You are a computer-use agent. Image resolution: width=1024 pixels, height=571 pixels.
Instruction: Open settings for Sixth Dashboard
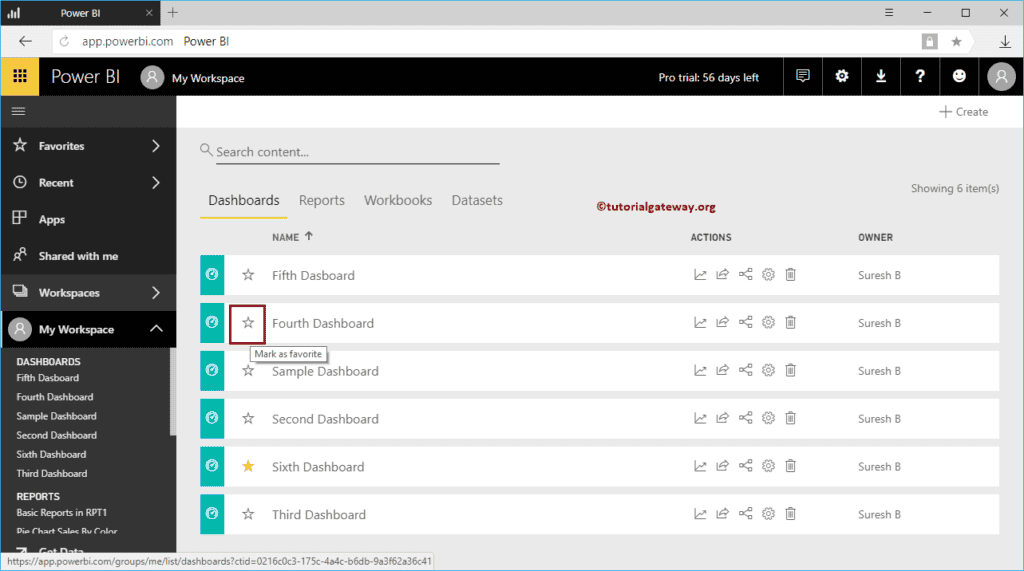tap(768, 466)
